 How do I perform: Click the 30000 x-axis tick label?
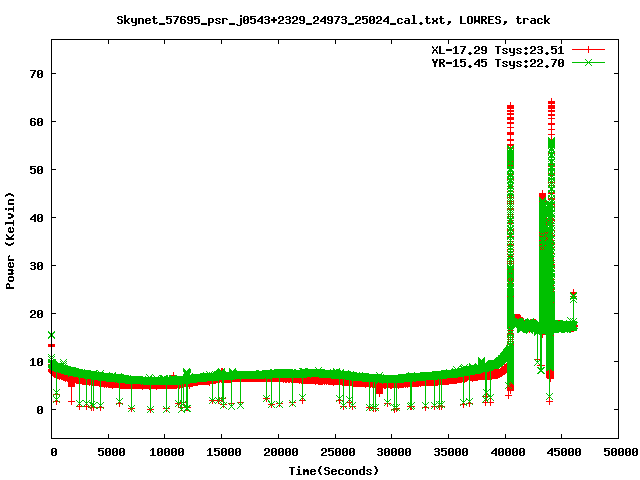393,452
